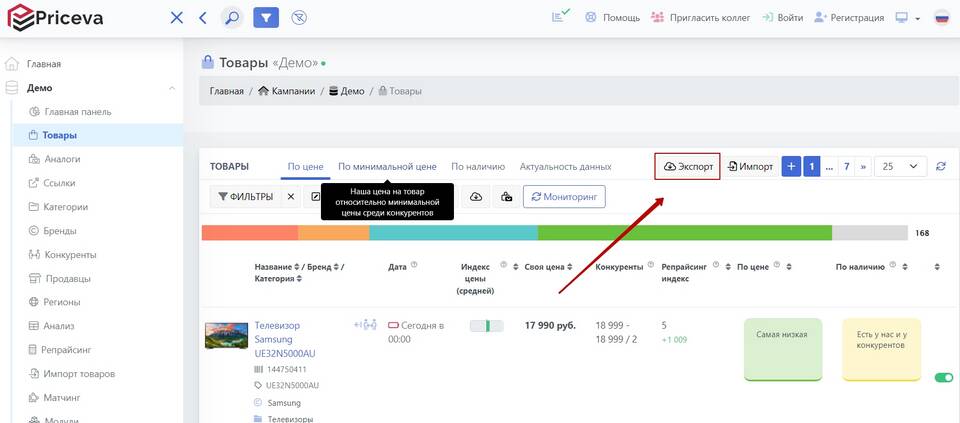Click the refresh icon beside page size
The image size is (960, 423).
[940, 167]
